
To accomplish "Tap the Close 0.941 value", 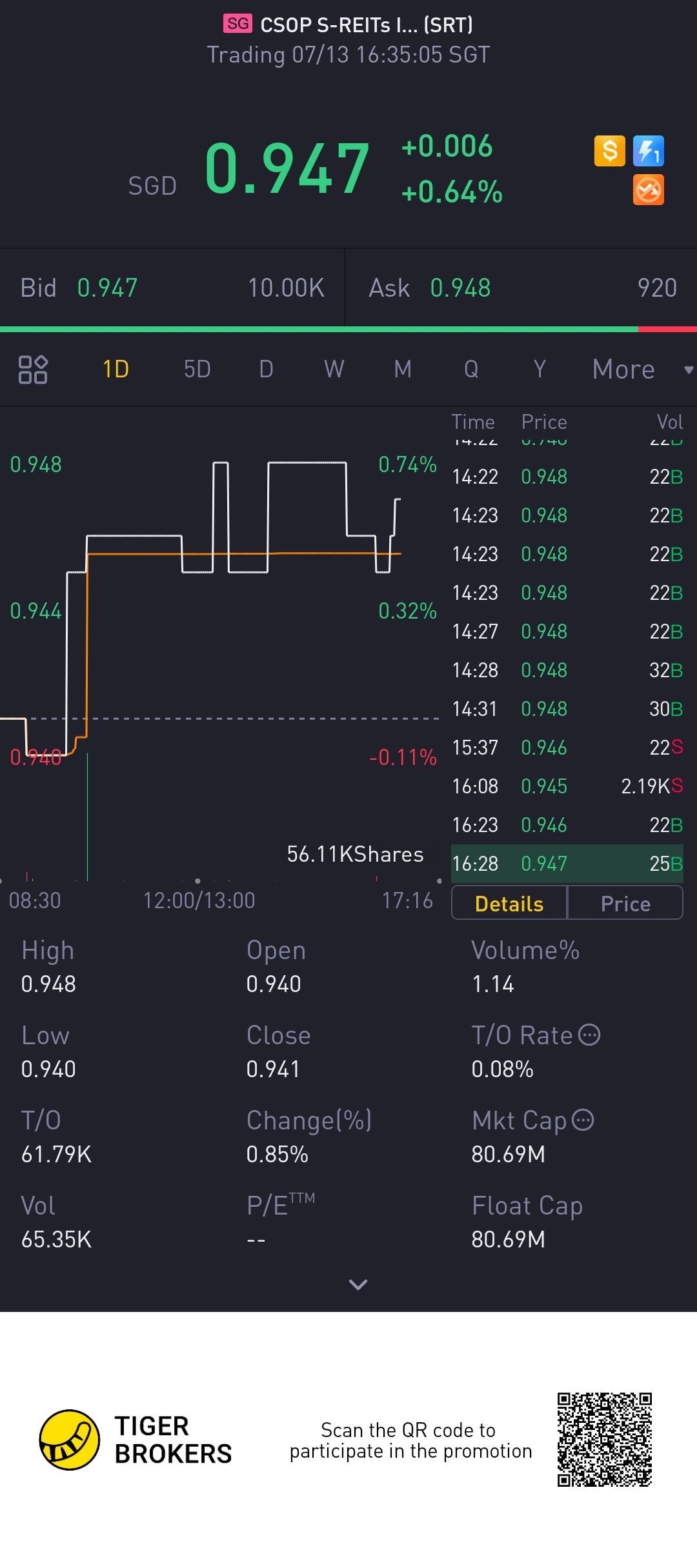I will 274,1069.
